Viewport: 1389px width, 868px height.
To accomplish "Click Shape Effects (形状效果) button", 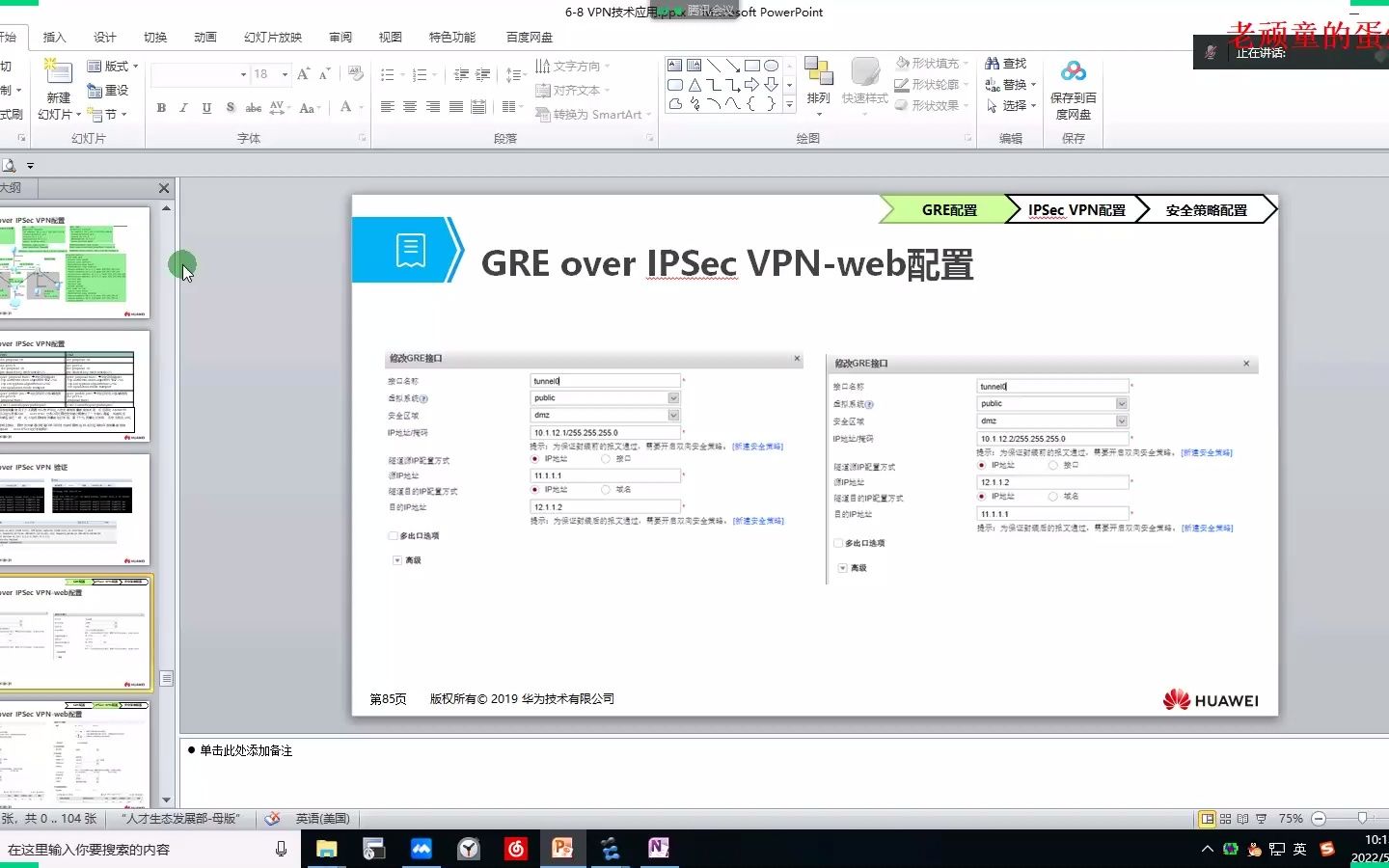I will point(932,106).
